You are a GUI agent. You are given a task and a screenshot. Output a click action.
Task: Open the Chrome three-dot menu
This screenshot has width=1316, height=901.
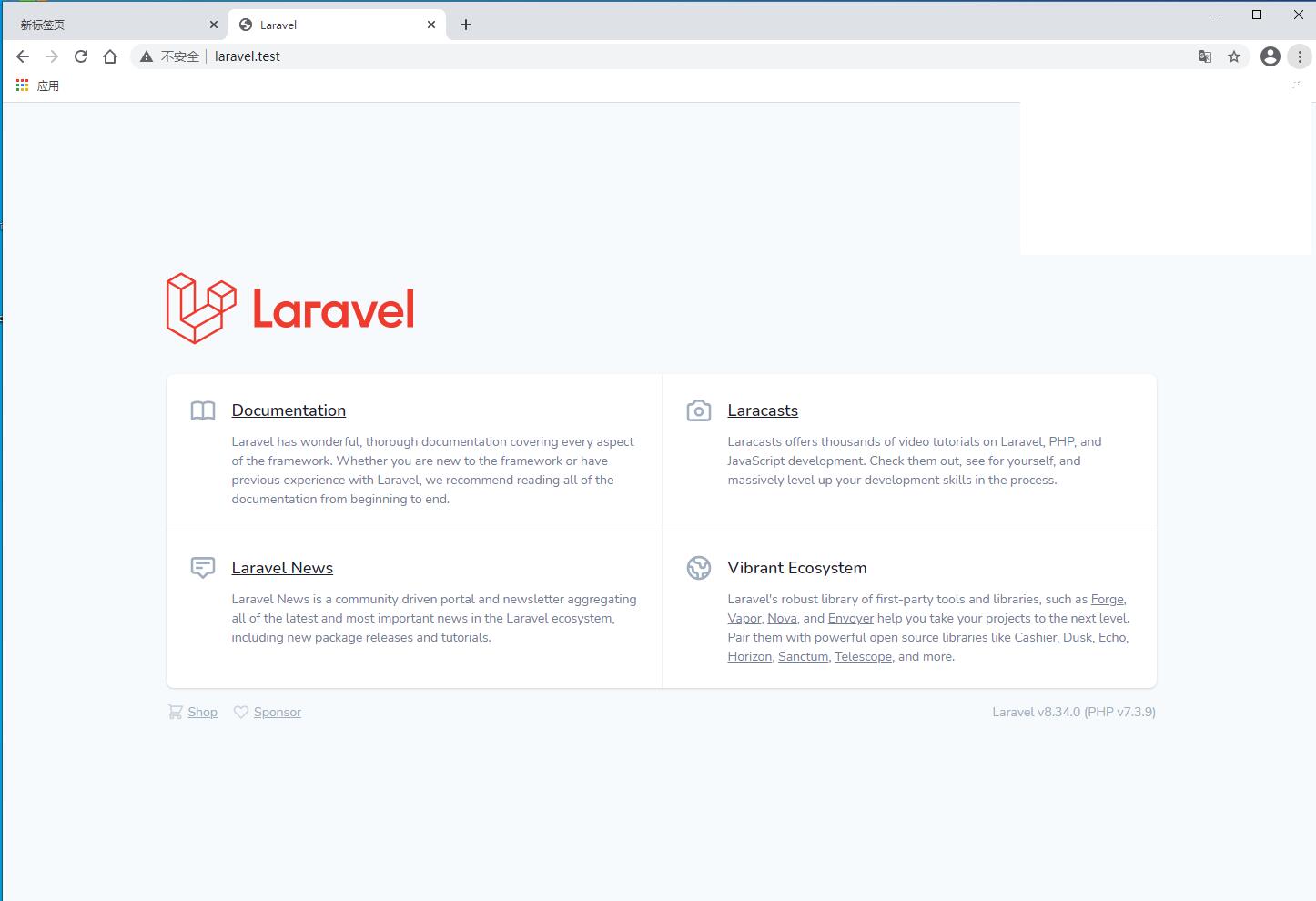[1300, 56]
